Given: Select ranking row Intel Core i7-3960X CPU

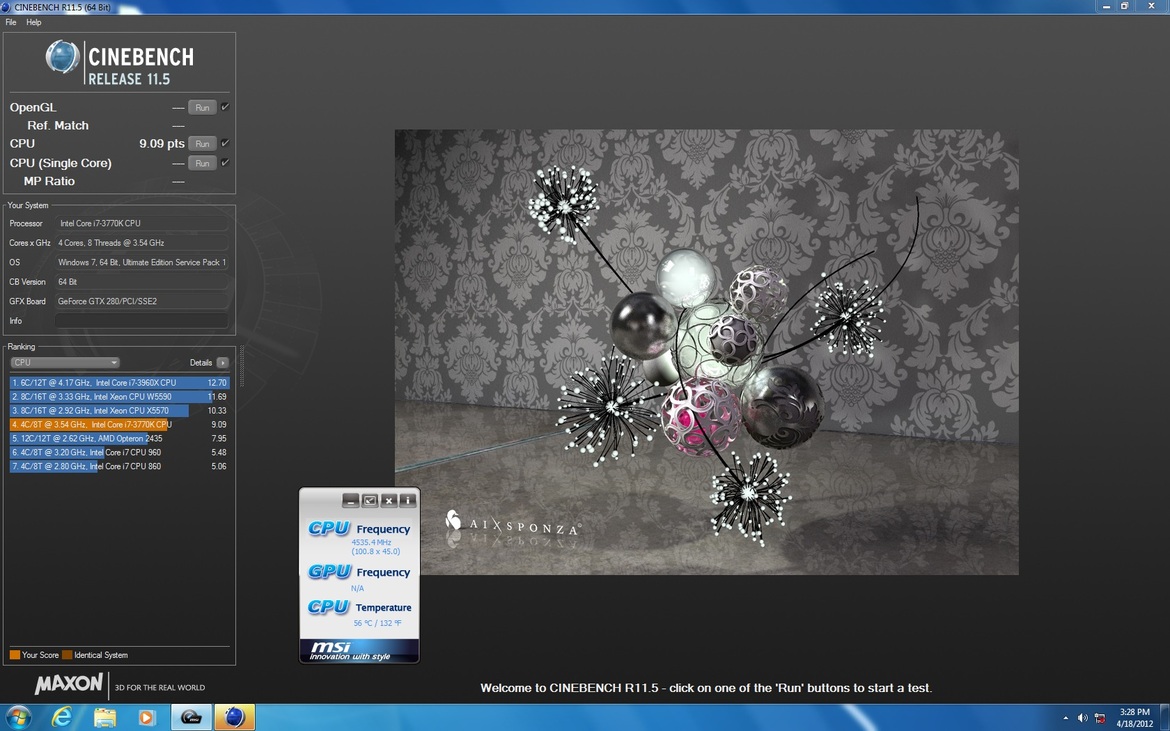Looking at the screenshot, I should [119, 383].
